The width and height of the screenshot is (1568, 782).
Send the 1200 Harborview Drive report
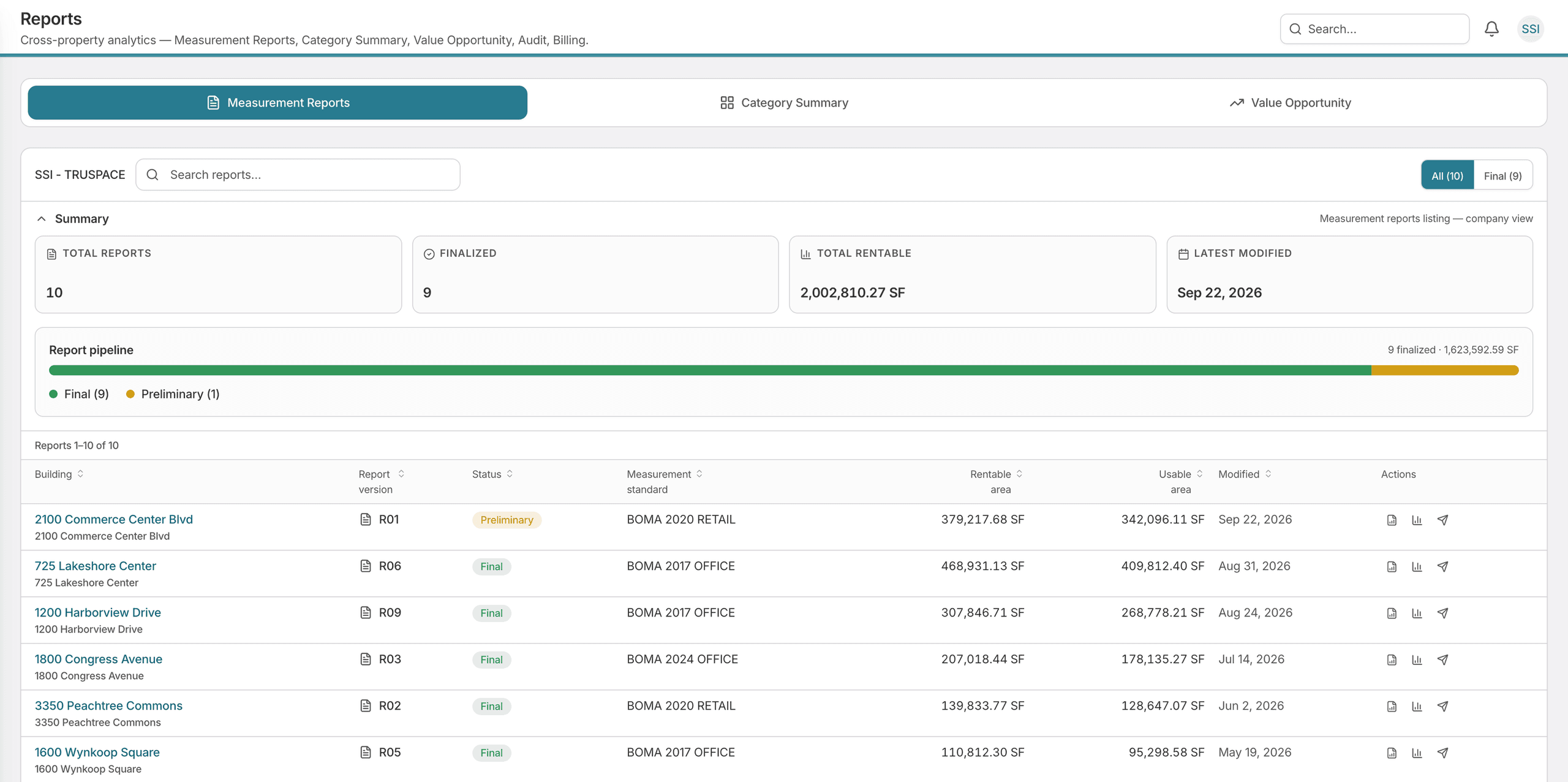pyautogui.click(x=1442, y=613)
